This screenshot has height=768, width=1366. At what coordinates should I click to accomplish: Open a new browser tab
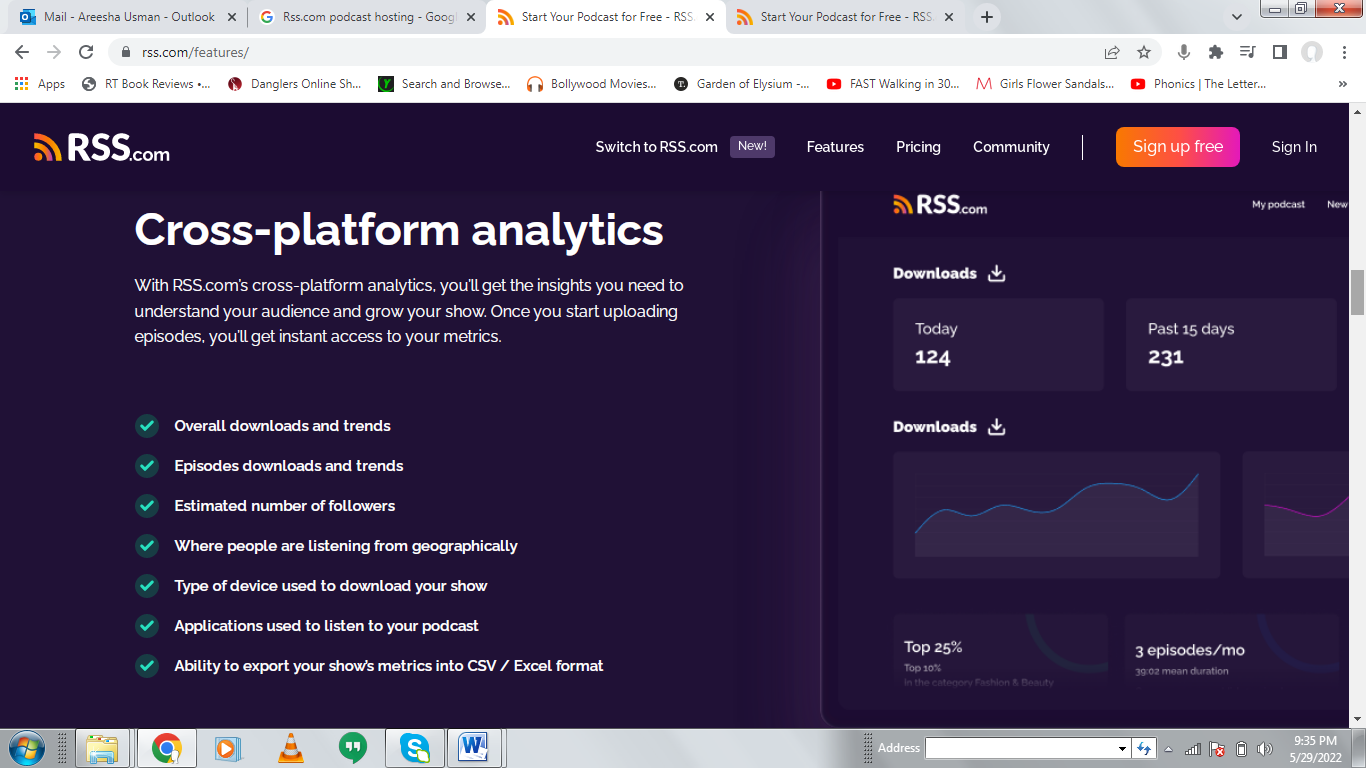tap(986, 17)
